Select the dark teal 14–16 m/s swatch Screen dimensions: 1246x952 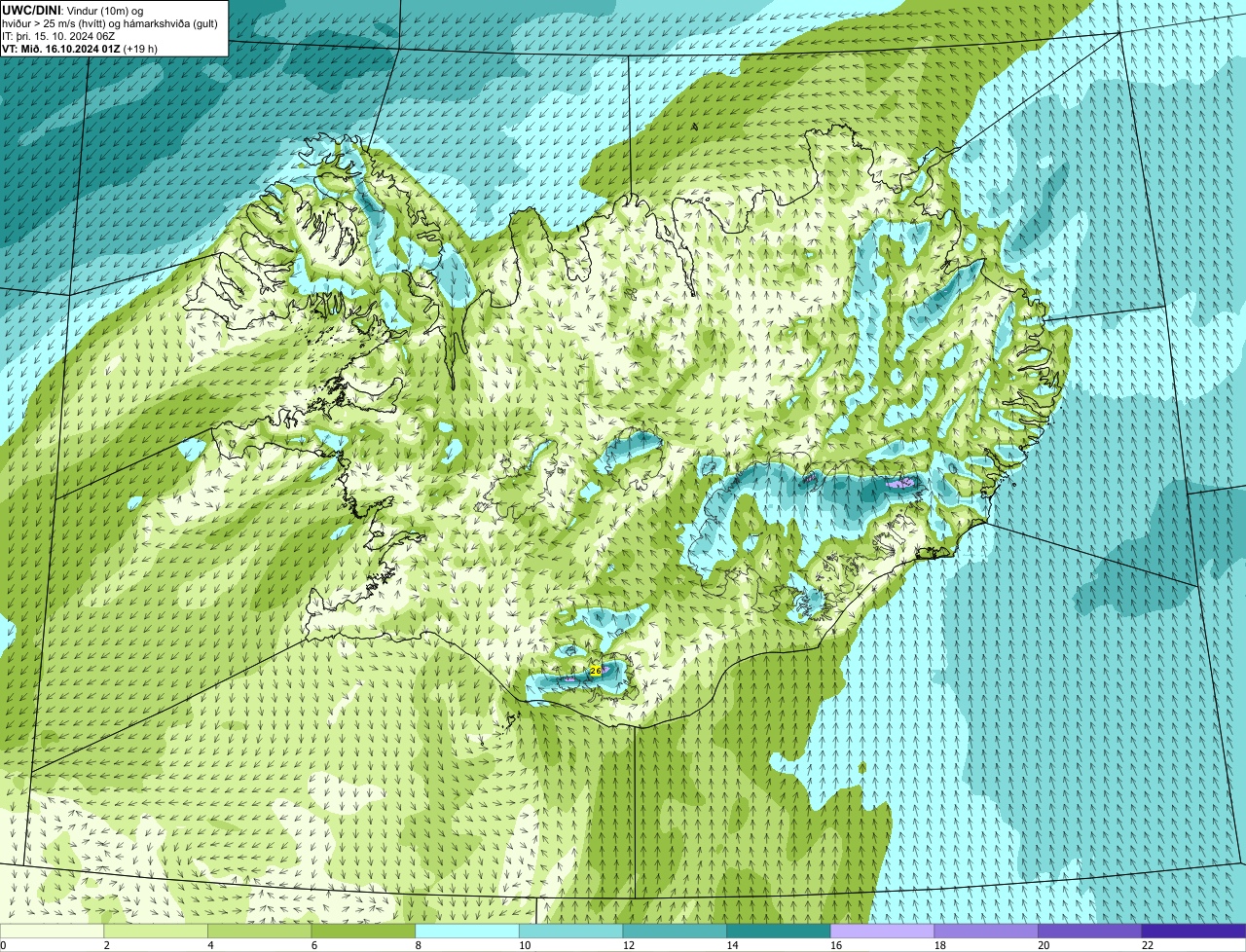coord(778,931)
